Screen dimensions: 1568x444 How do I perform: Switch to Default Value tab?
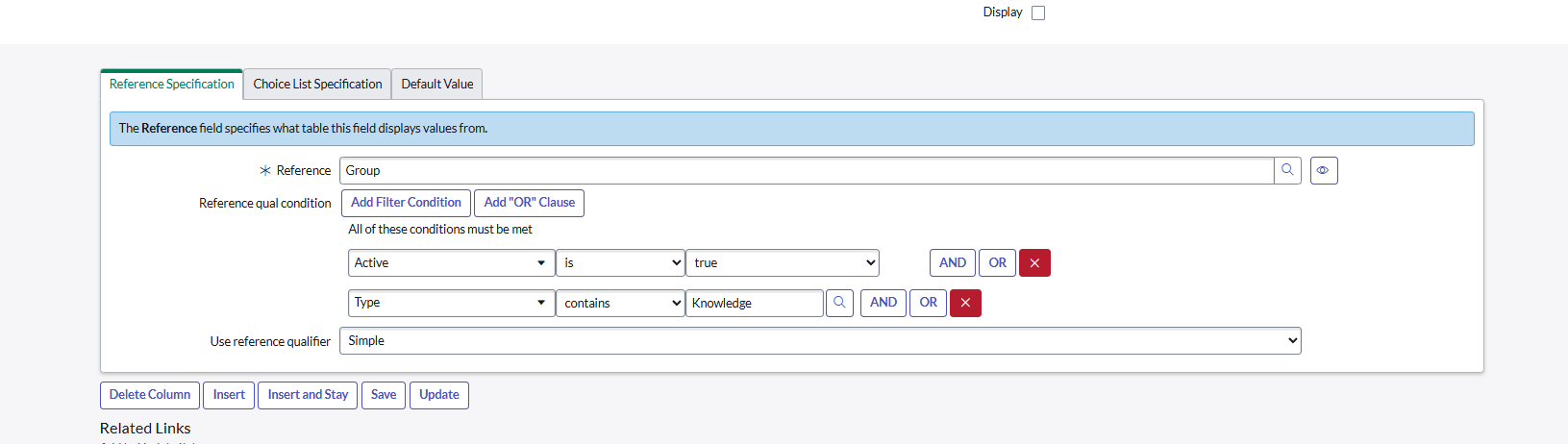[x=437, y=85]
